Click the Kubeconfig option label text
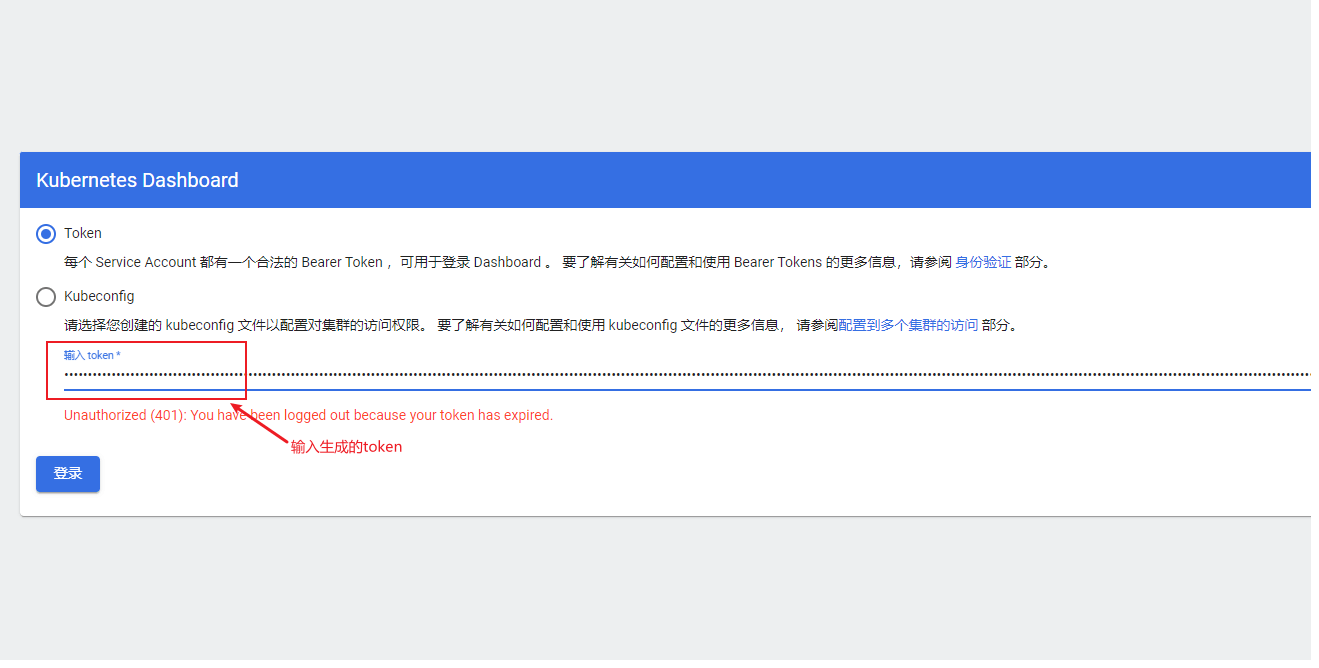Screen dimensions: 1319x668 (x=99, y=296)
